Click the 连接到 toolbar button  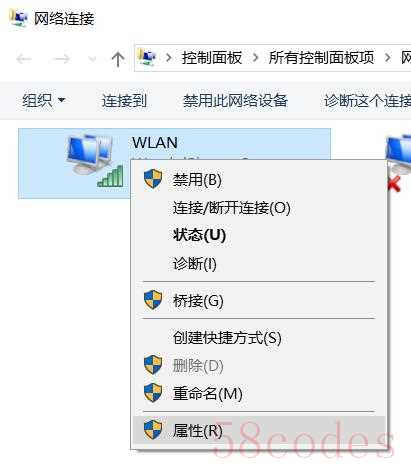(x=124, y=100)
